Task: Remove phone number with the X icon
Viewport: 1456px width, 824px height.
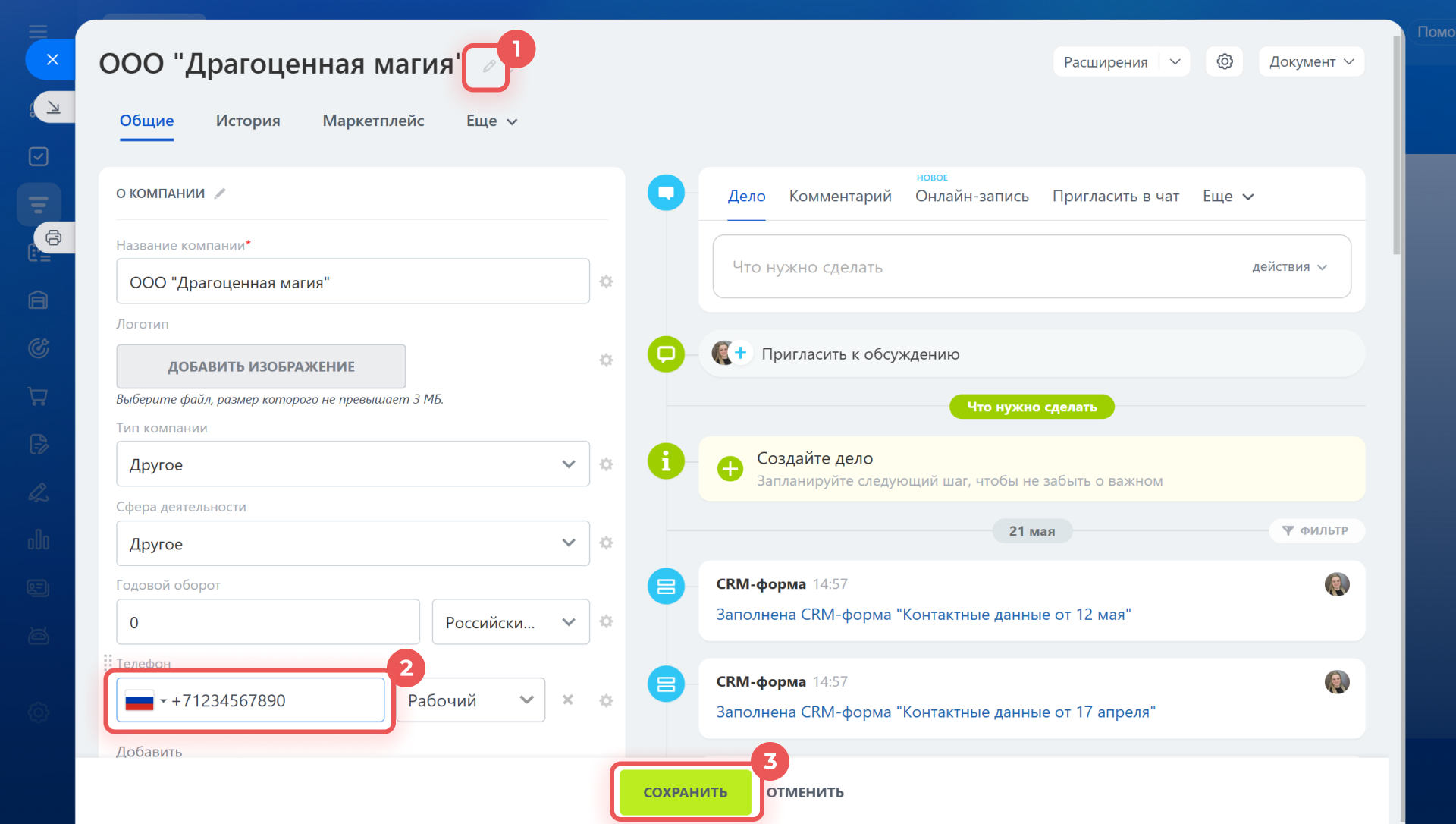Action: pos(567,700)
